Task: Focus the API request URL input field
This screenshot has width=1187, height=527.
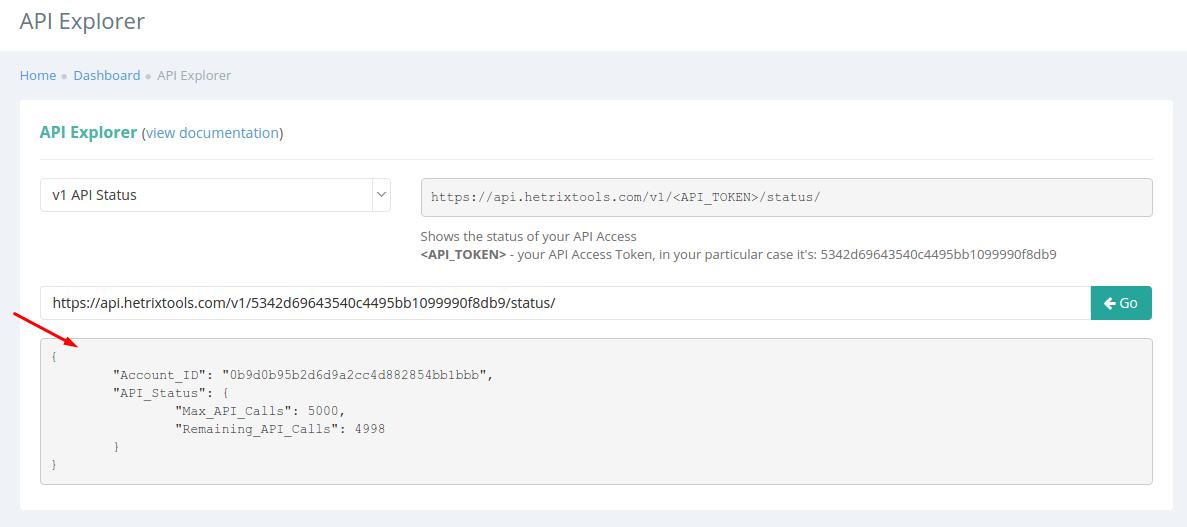Action: tap(565, 303)
